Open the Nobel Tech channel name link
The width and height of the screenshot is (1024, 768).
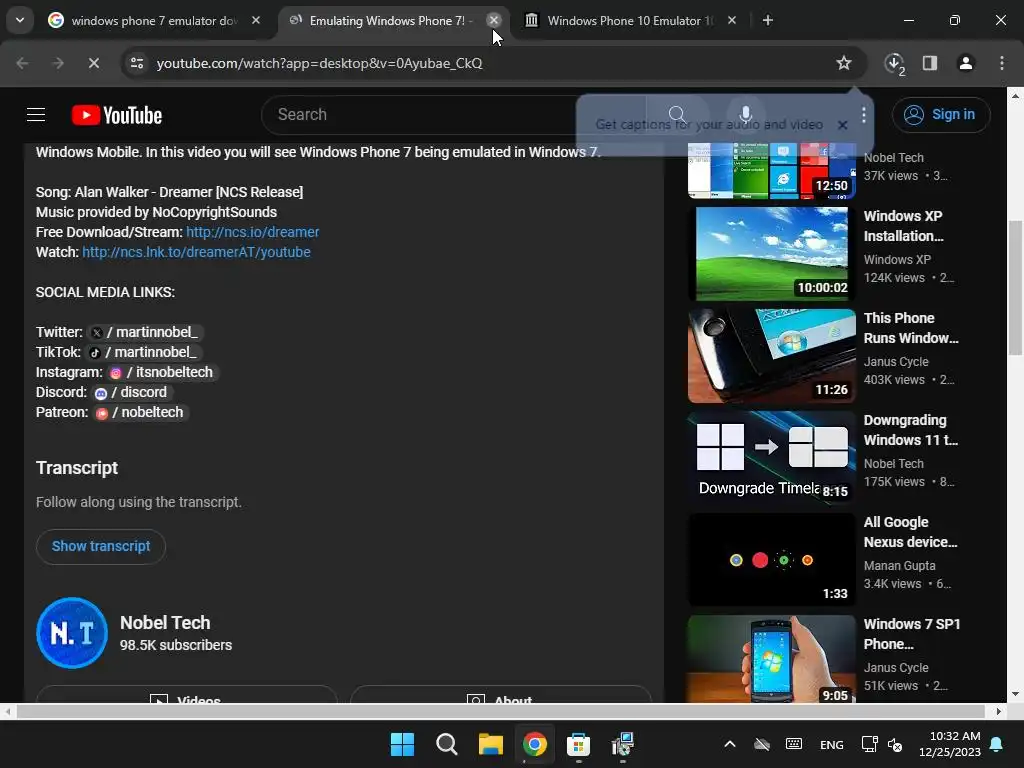(x=165, y=623)
